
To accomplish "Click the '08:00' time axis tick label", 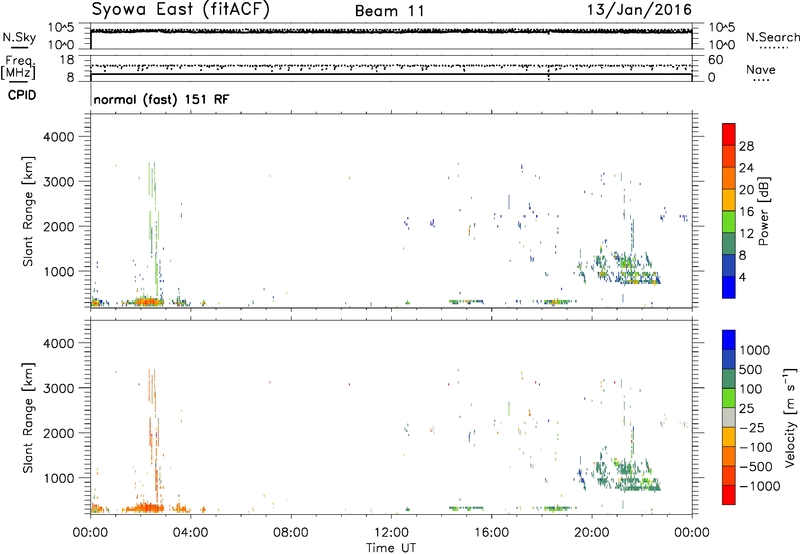I will tap(291, 533).
